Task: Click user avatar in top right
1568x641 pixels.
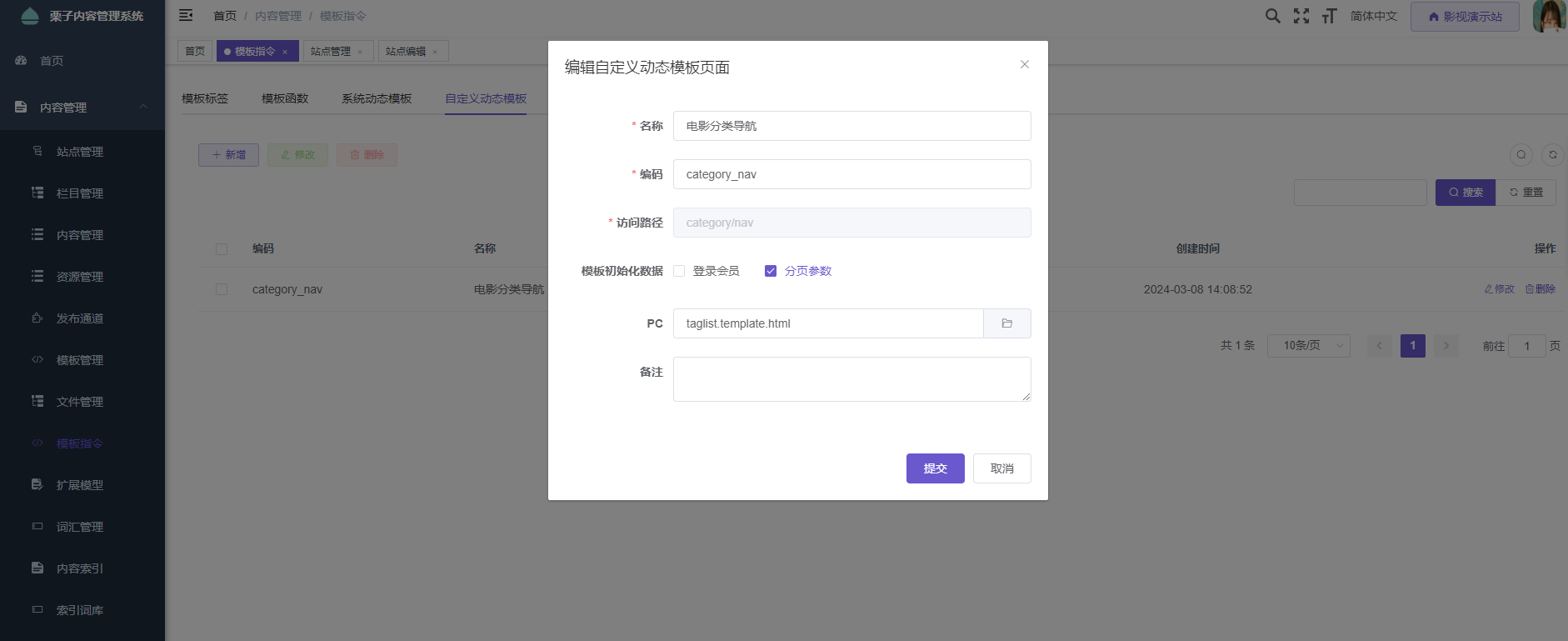Action: coord(1548,17)
